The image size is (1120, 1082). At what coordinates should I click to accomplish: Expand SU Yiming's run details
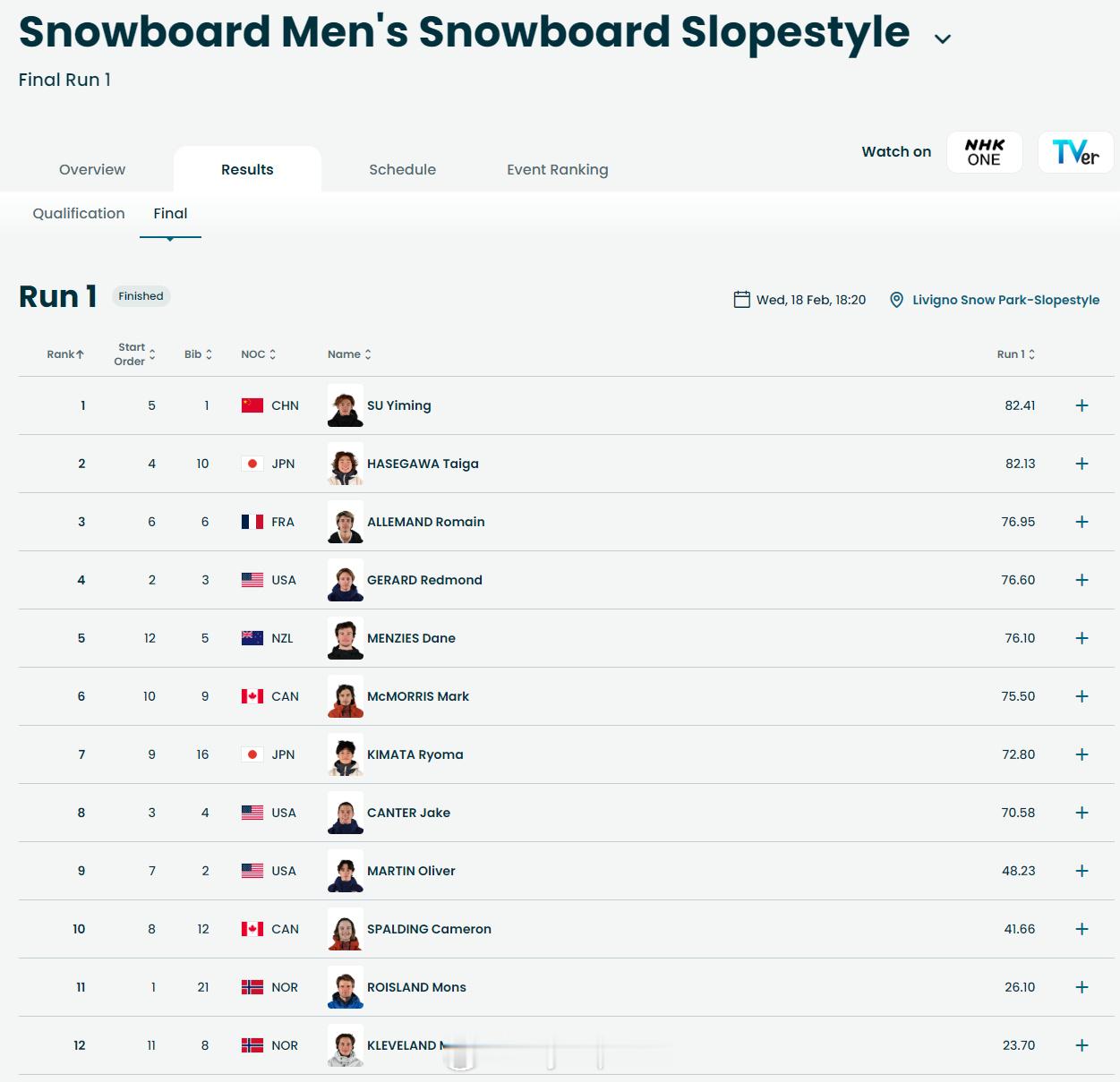[1082, 405]
